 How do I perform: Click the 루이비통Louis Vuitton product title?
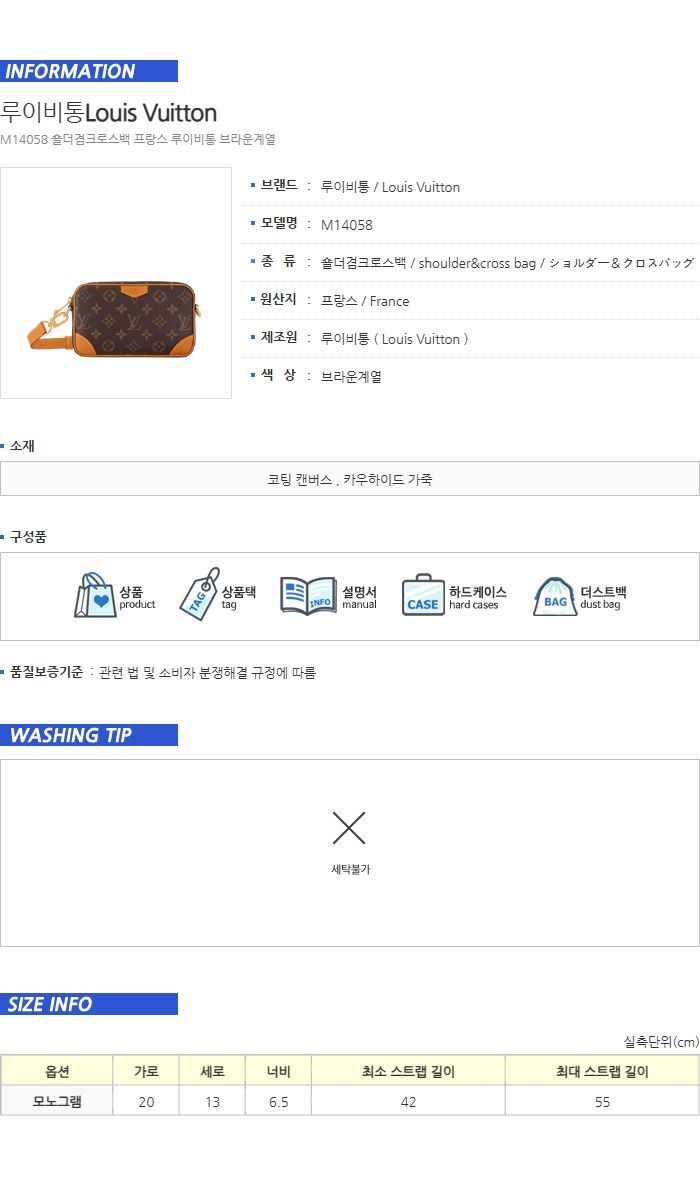[109, 112]
